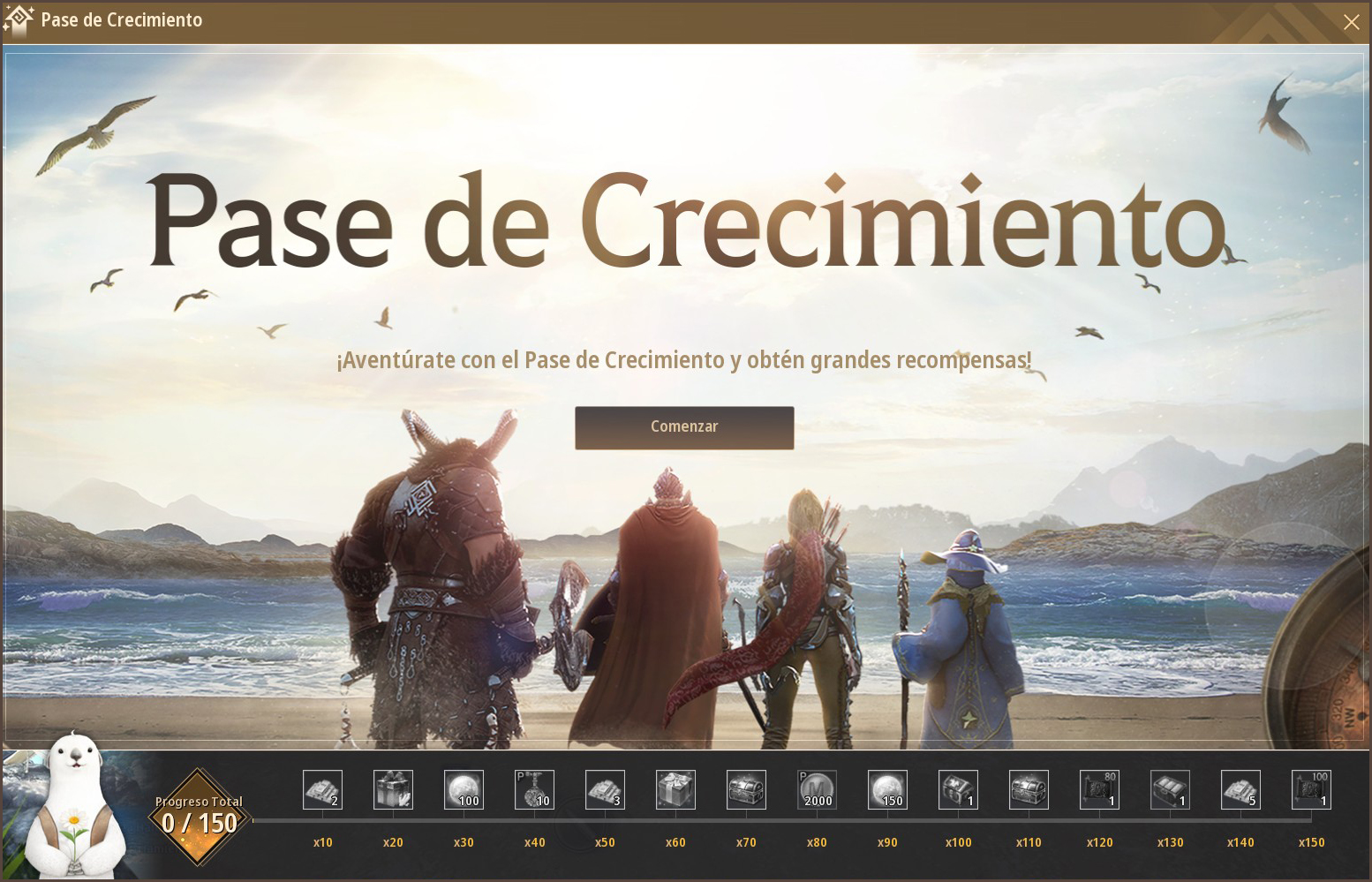This screenshot has height=882, width=1372.
Task: Click the x30 milestone label
Action: [x=464, y=842]
